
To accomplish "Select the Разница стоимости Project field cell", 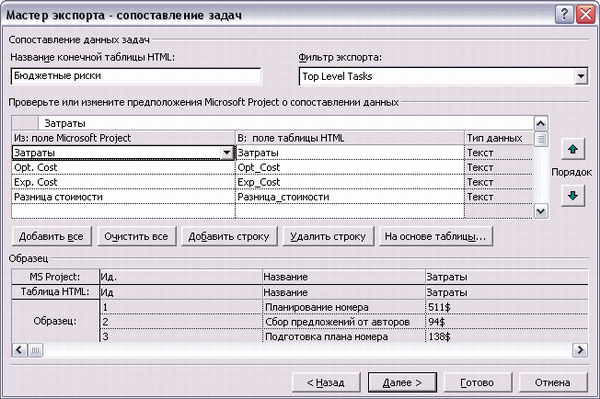I will click(x=124, y=197).
